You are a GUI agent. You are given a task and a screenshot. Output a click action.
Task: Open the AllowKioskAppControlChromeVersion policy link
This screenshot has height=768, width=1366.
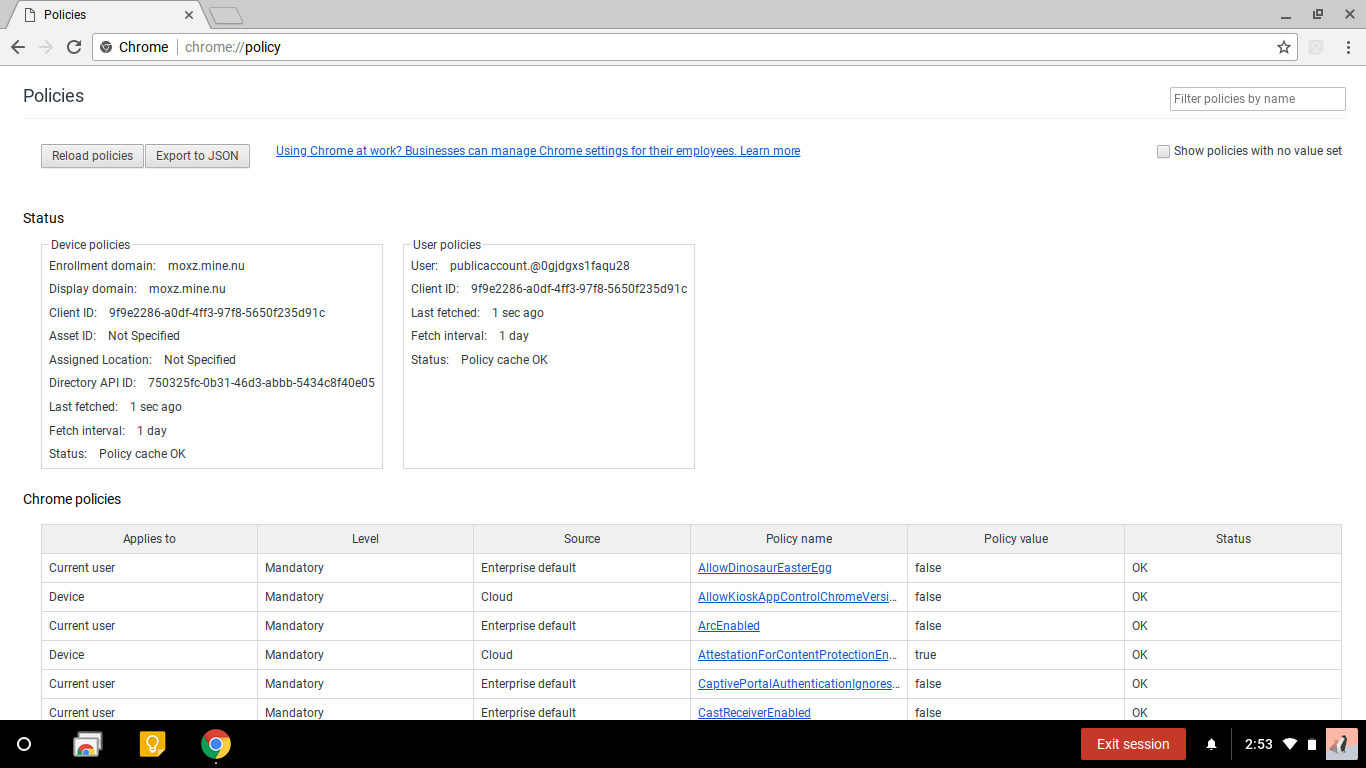coord(798,597)
